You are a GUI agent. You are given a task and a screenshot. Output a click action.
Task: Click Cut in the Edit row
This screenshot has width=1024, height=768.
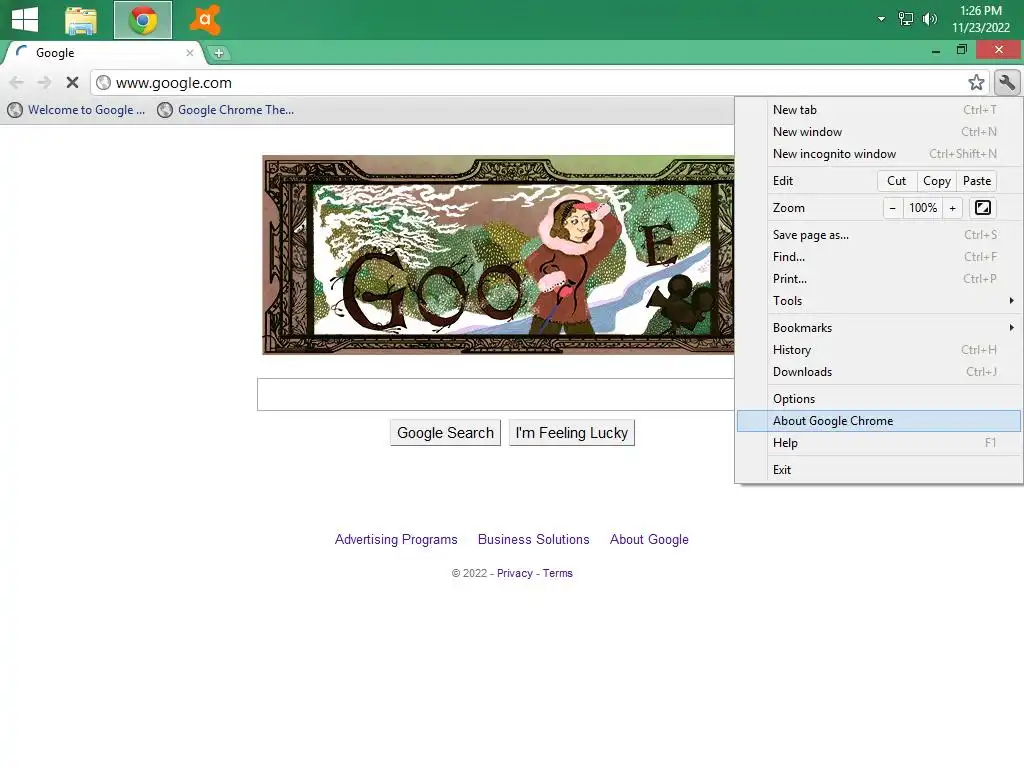896,181
